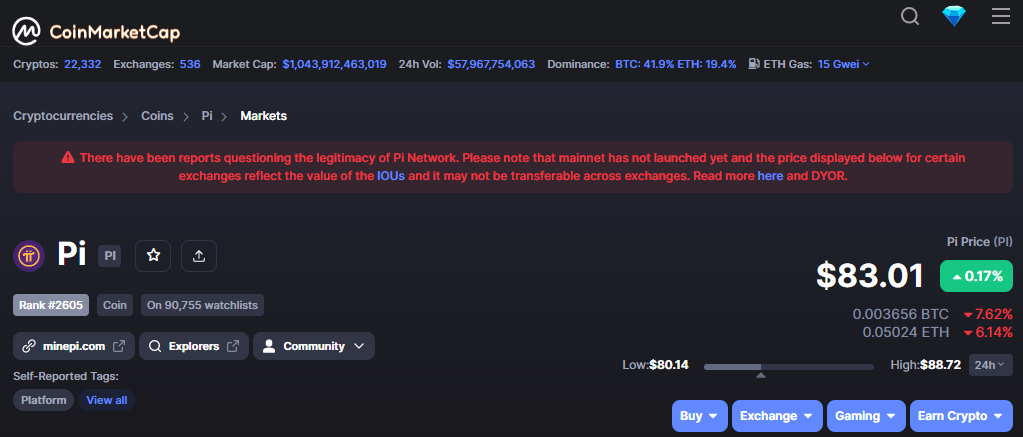Expand the 15 Gwei gas dropdown

pos(844,64)
